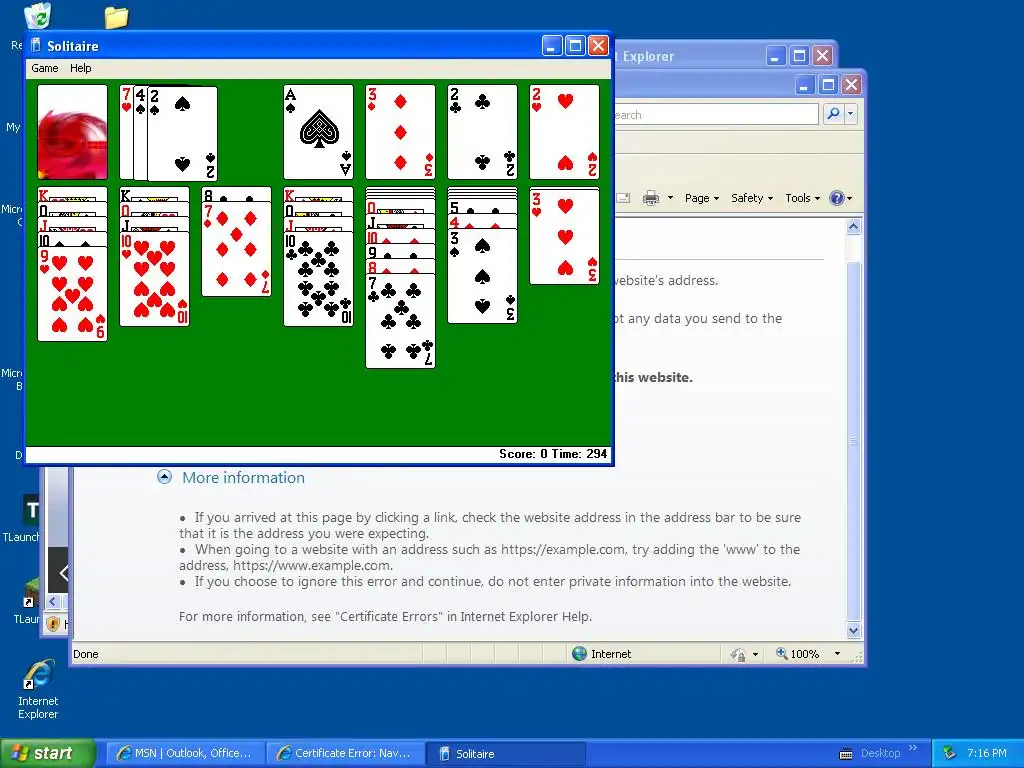
Task: Open the Recycle Bin desktop icon
Action: click(x=37, y=16)
